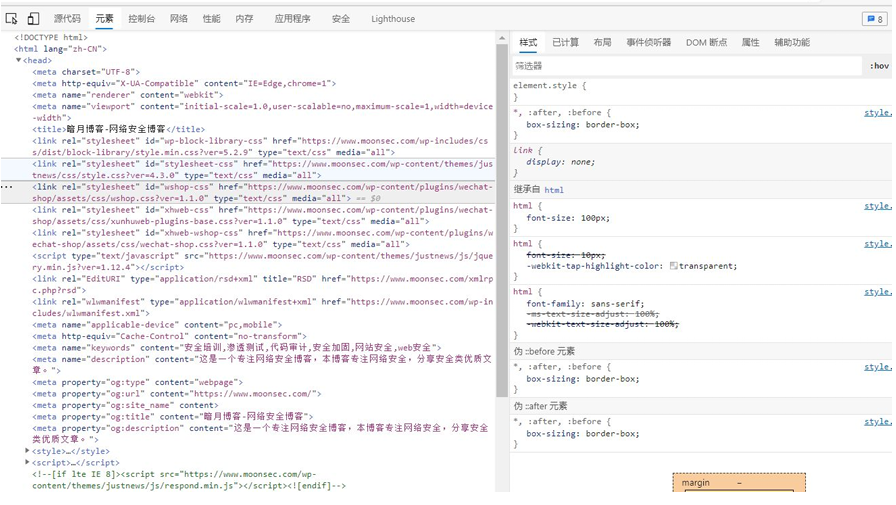
Task: Select the meta Cache-Control node
Action: 169,336
